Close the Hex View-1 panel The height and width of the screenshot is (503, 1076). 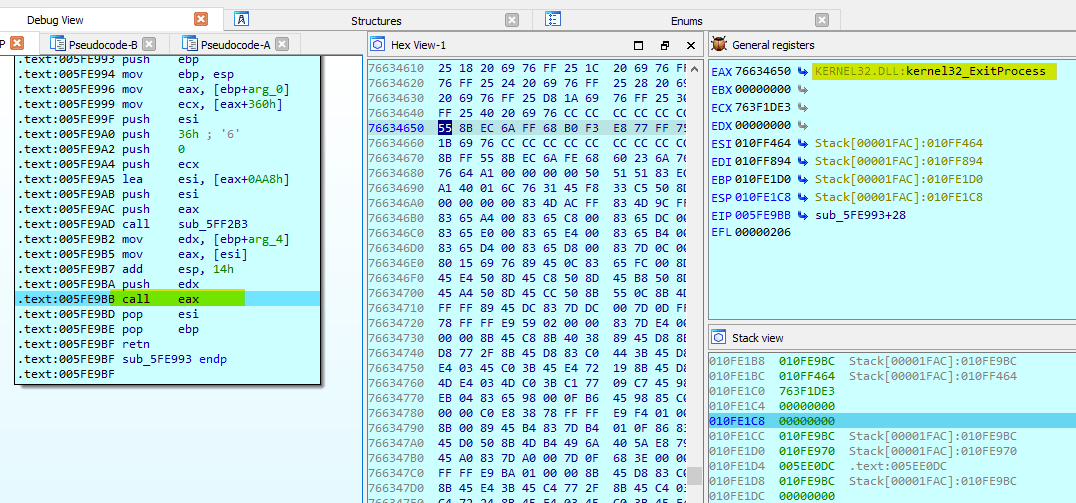(x=691, y=45)
